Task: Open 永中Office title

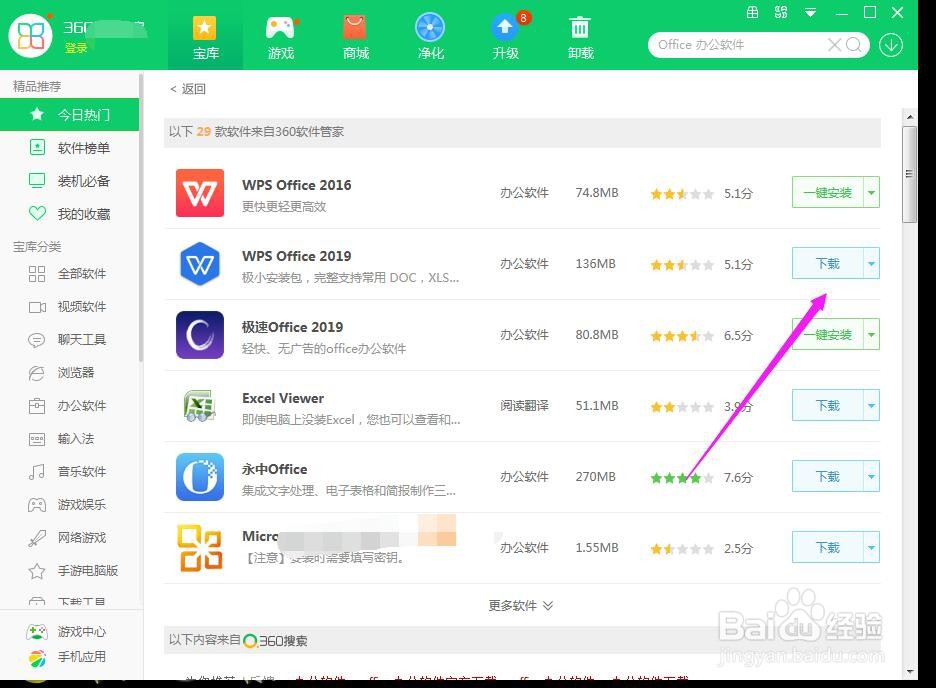Action: pos(275,469)
